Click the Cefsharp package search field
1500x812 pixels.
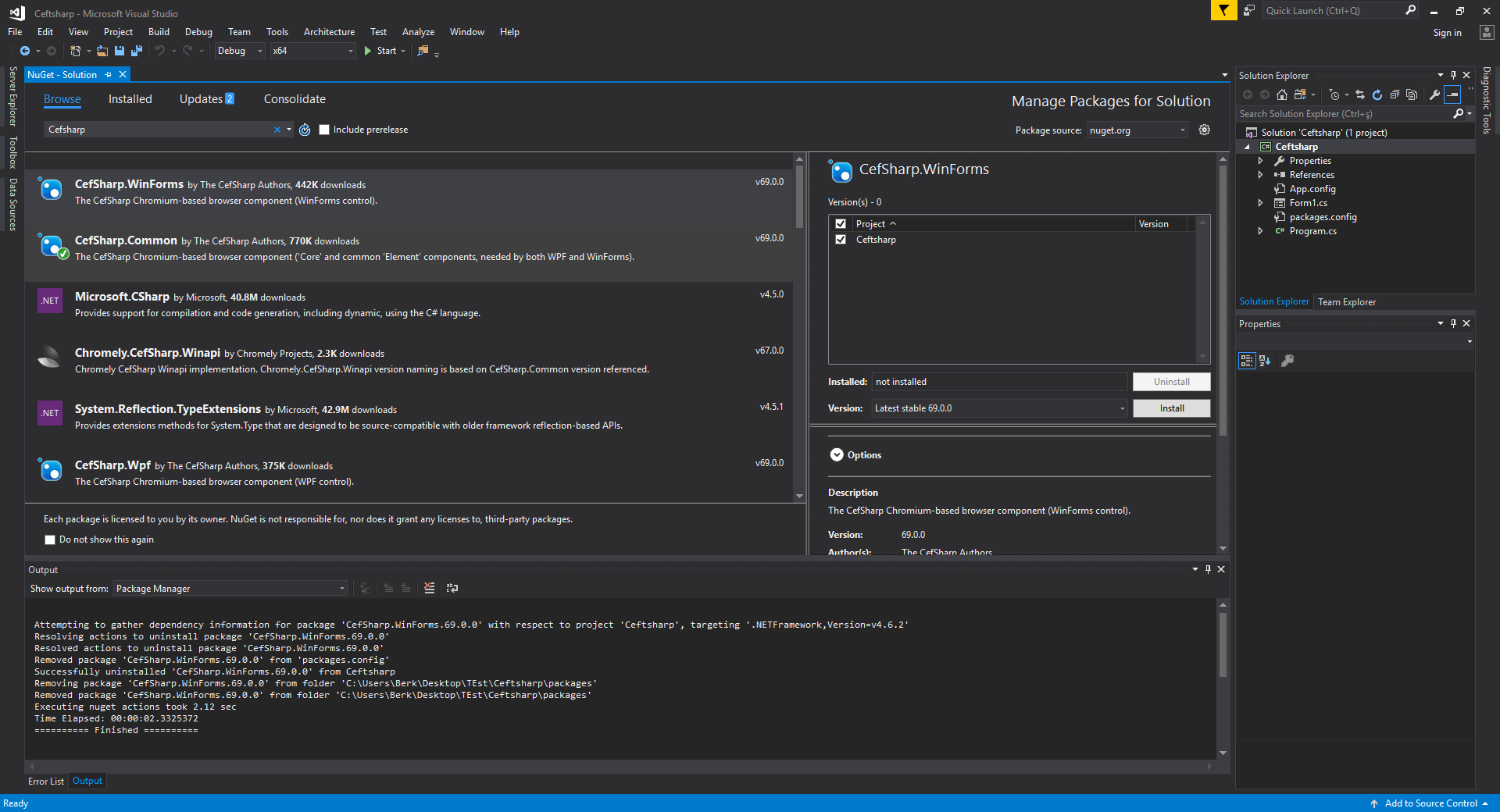pyautogui.click(x=159, y=130)
